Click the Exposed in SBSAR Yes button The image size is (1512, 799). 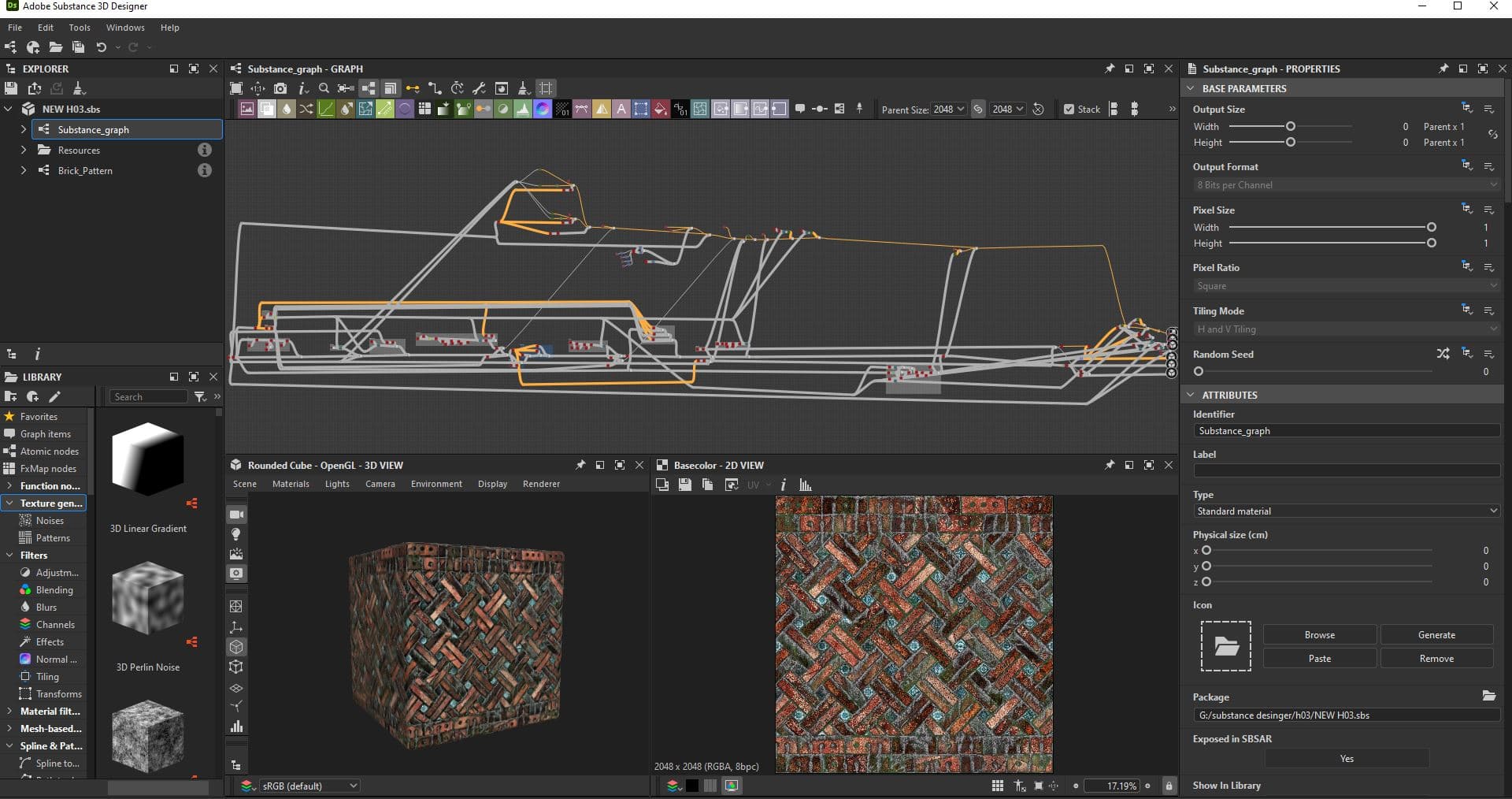pyautogui.click(x=1347, y=759)
